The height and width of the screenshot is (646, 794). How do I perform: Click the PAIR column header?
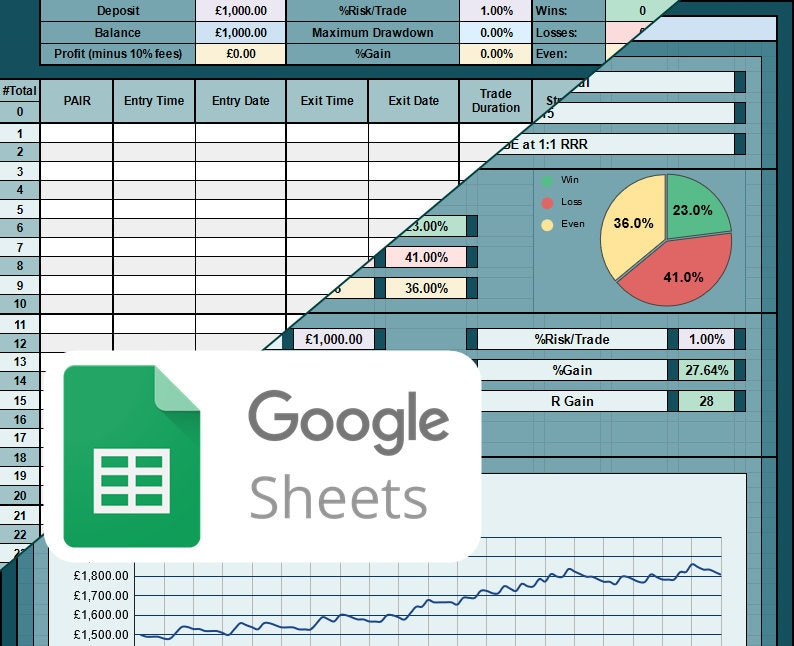[77, 101]
